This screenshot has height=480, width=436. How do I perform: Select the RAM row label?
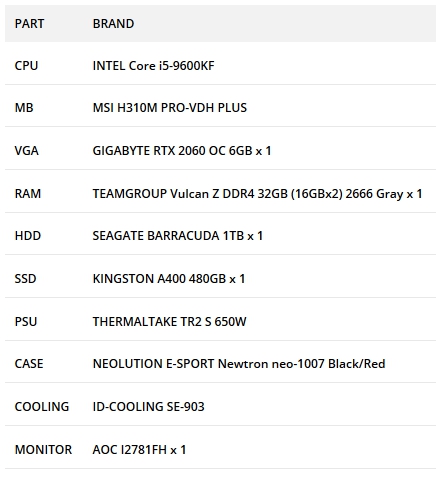(28, 194)
